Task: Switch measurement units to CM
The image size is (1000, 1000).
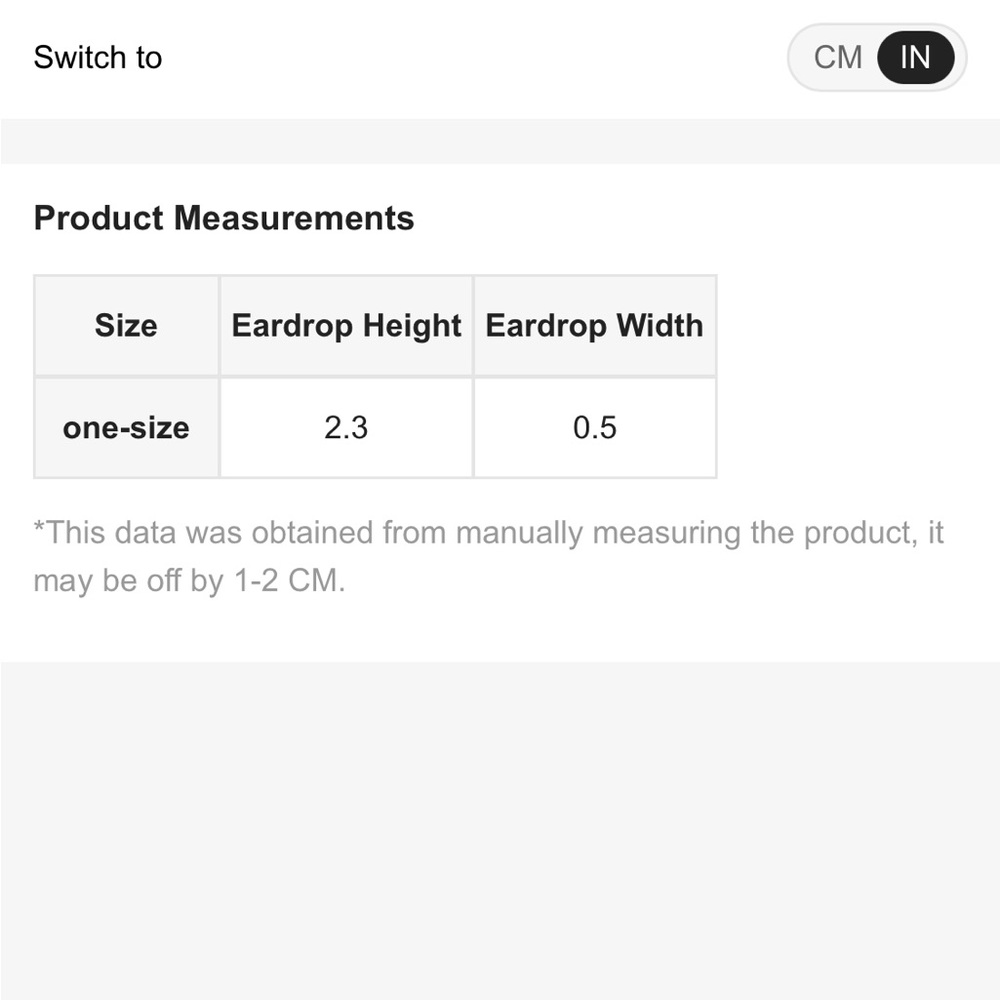Action: pos(837,57)
